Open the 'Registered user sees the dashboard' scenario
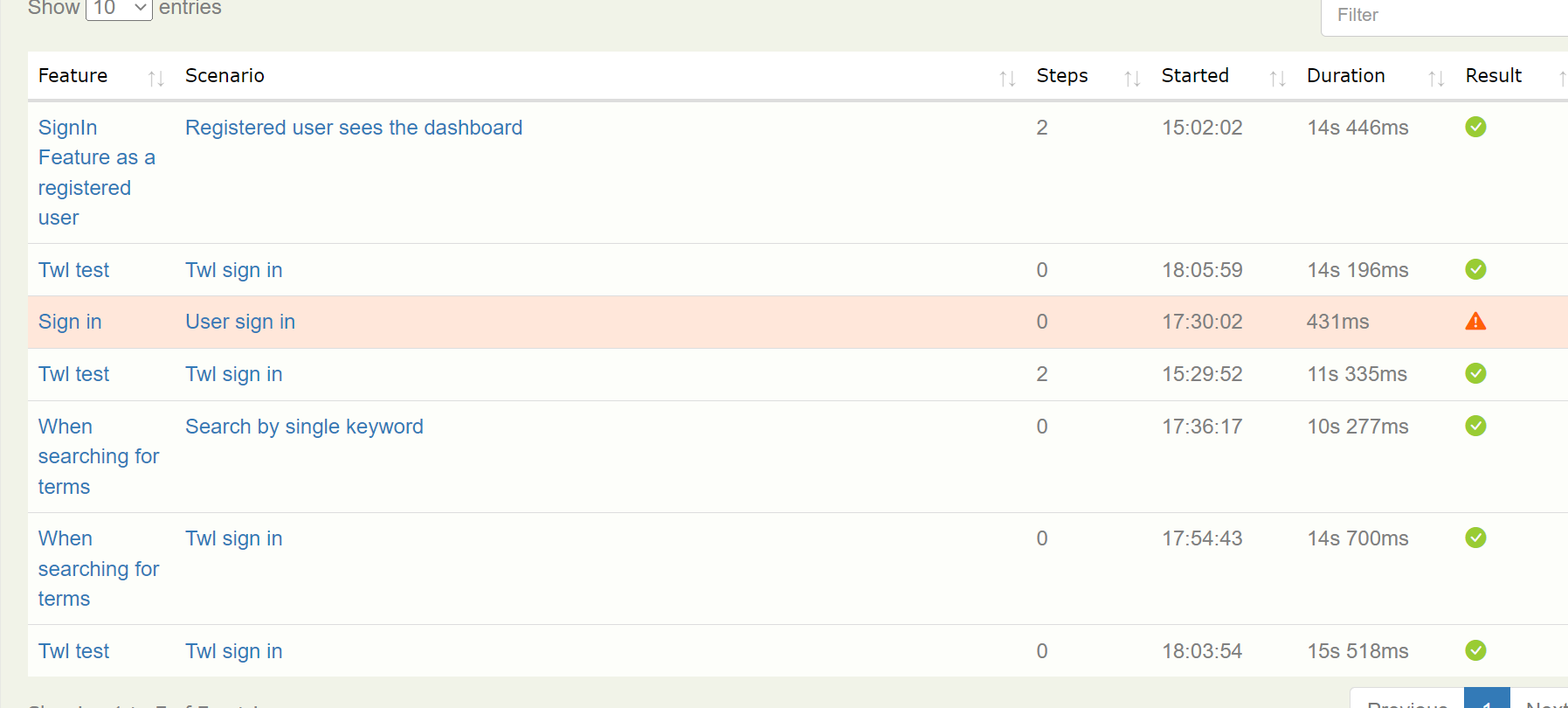Image resolution: width=1568 pixels, height=708 pixels. point(353,128)
